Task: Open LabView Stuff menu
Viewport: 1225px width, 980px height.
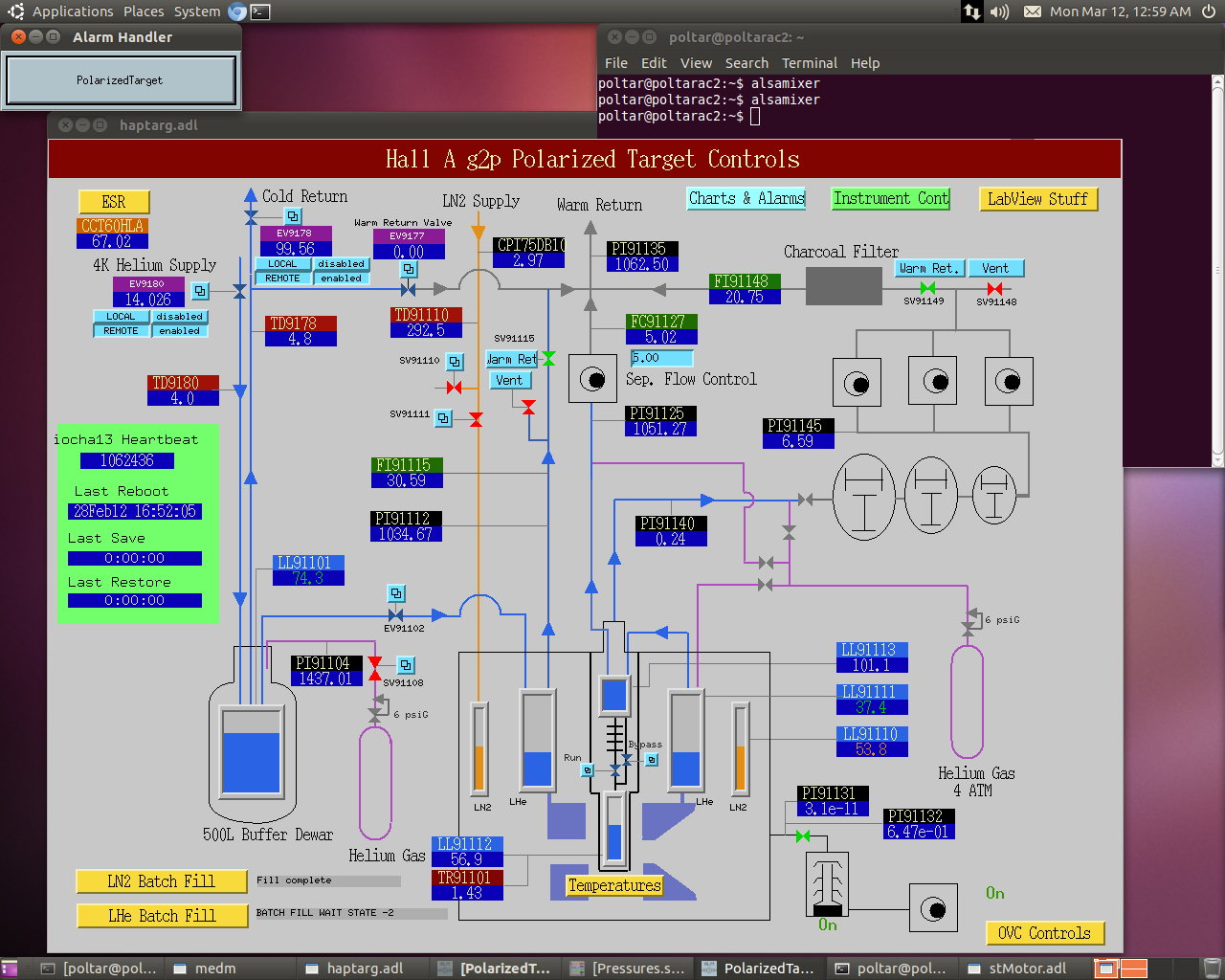Action: point(1037,199)
